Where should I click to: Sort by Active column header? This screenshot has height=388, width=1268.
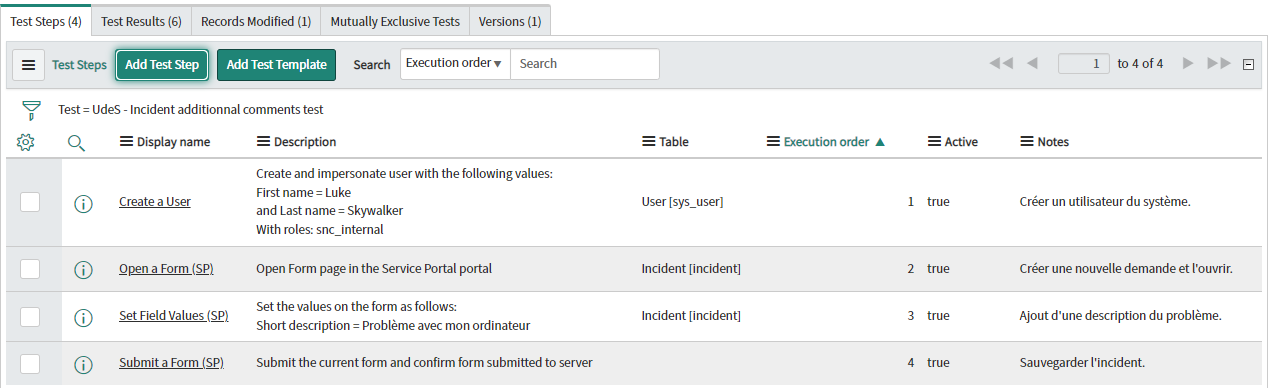[961, 142]
